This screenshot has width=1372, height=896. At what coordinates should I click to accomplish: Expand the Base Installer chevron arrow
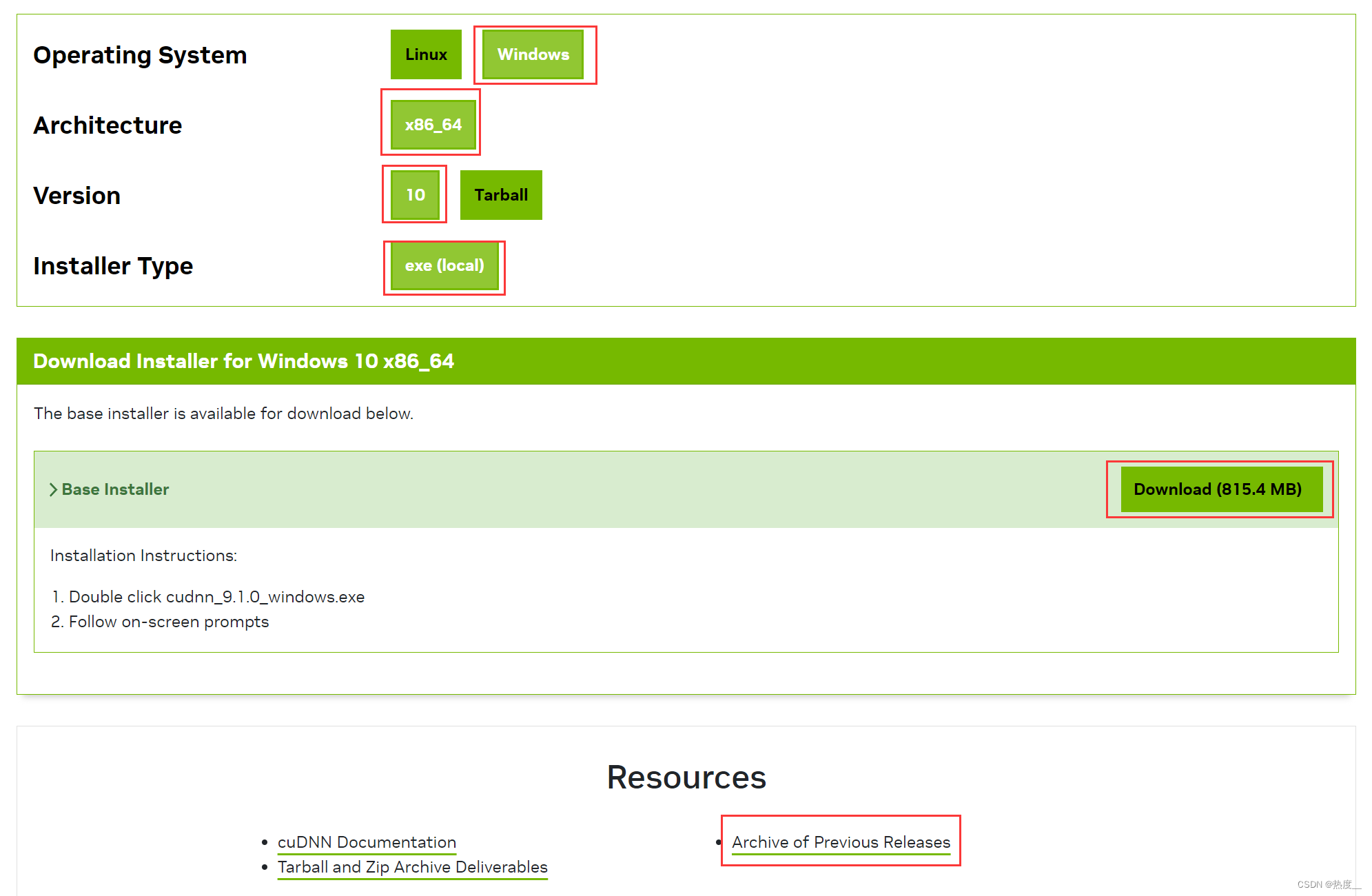coord(53,489)
